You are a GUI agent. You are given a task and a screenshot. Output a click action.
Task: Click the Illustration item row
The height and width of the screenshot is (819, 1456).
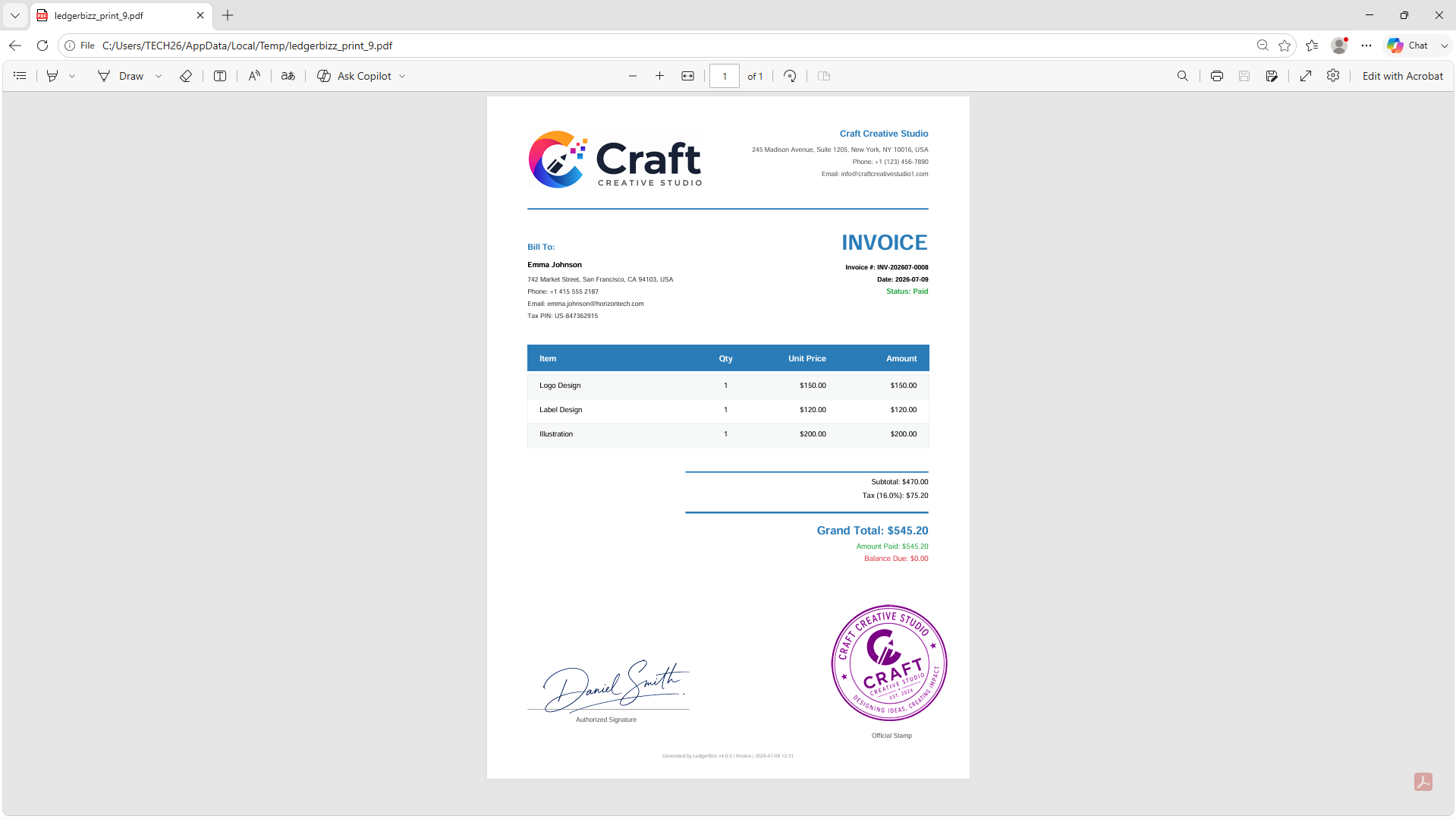point(728,434)
